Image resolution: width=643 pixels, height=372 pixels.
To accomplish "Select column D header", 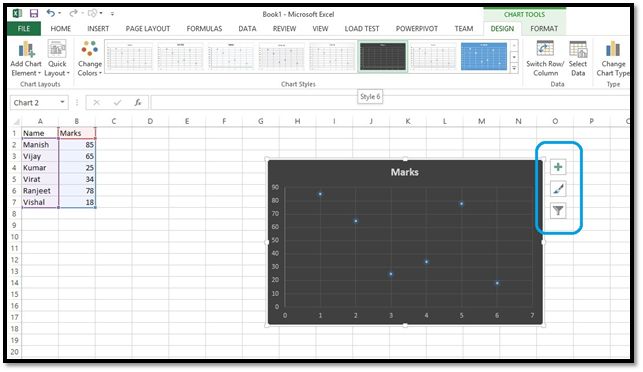I will (x=150, y=121).
